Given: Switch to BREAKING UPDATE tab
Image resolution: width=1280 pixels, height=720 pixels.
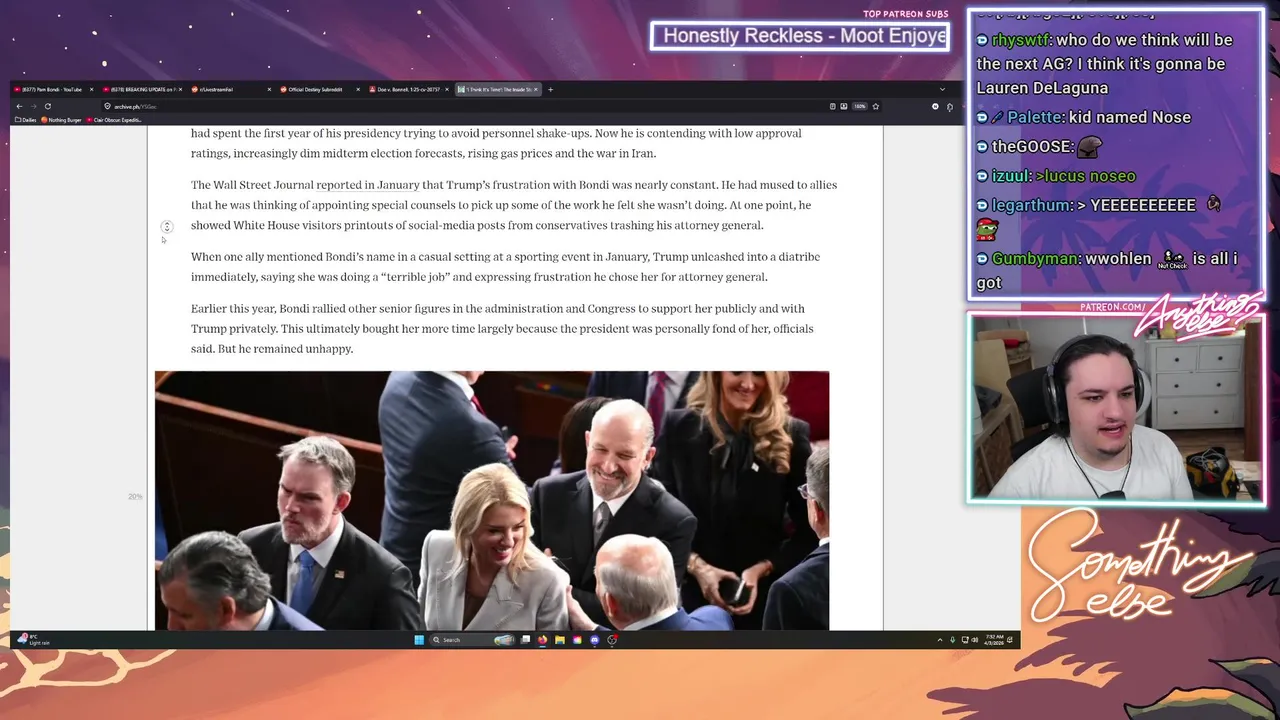Looking at the screenshot, I should [x=140, y=89].
